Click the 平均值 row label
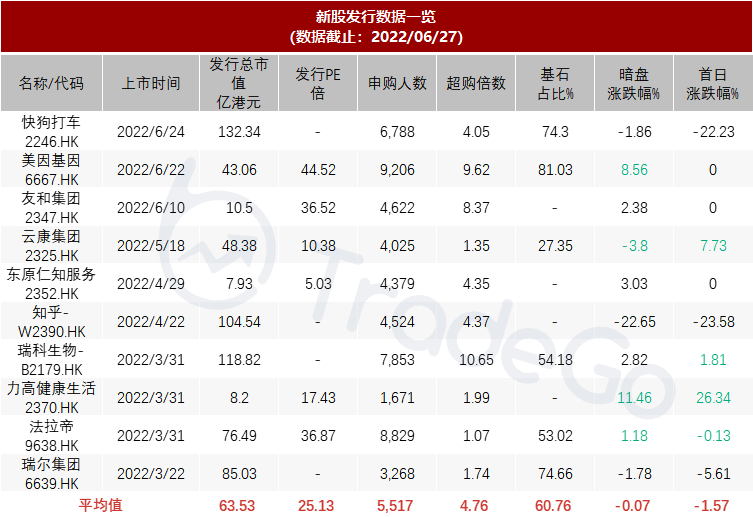 pos(100,505)
